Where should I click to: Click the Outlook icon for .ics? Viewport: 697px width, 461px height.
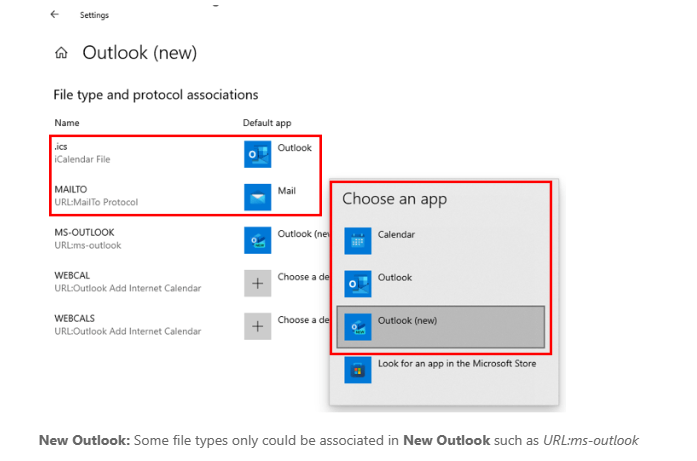click(x=257, y=153)
